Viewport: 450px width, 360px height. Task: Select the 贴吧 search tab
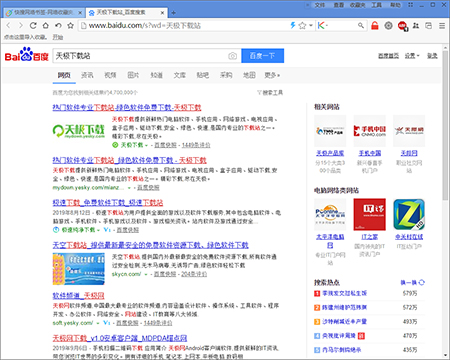tap(203, 75)
